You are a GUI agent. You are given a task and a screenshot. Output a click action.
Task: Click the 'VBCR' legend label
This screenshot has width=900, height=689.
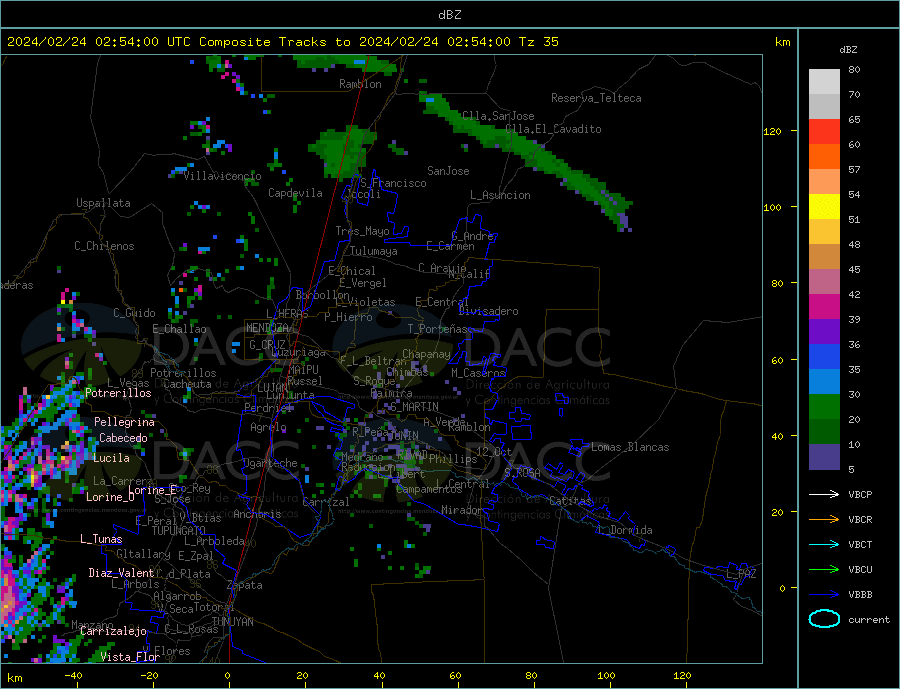tap(860, 520)
